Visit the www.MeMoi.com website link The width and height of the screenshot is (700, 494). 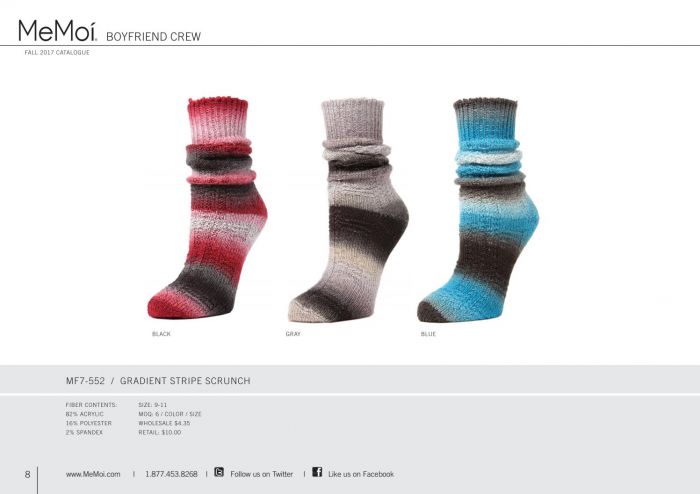93,474
